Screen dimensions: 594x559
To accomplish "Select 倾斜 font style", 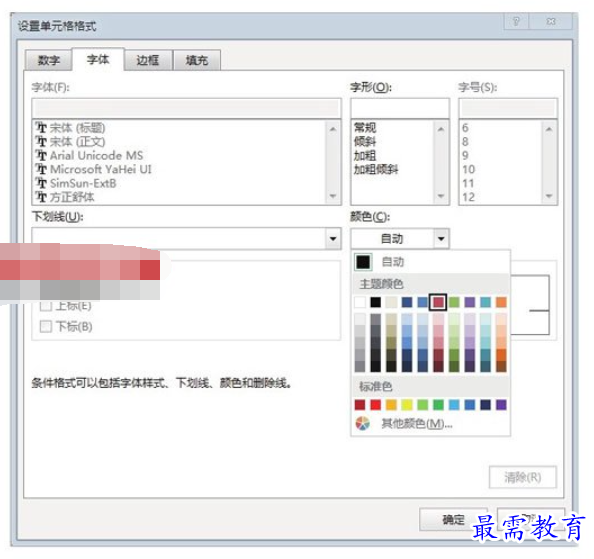I will [365, 142].
